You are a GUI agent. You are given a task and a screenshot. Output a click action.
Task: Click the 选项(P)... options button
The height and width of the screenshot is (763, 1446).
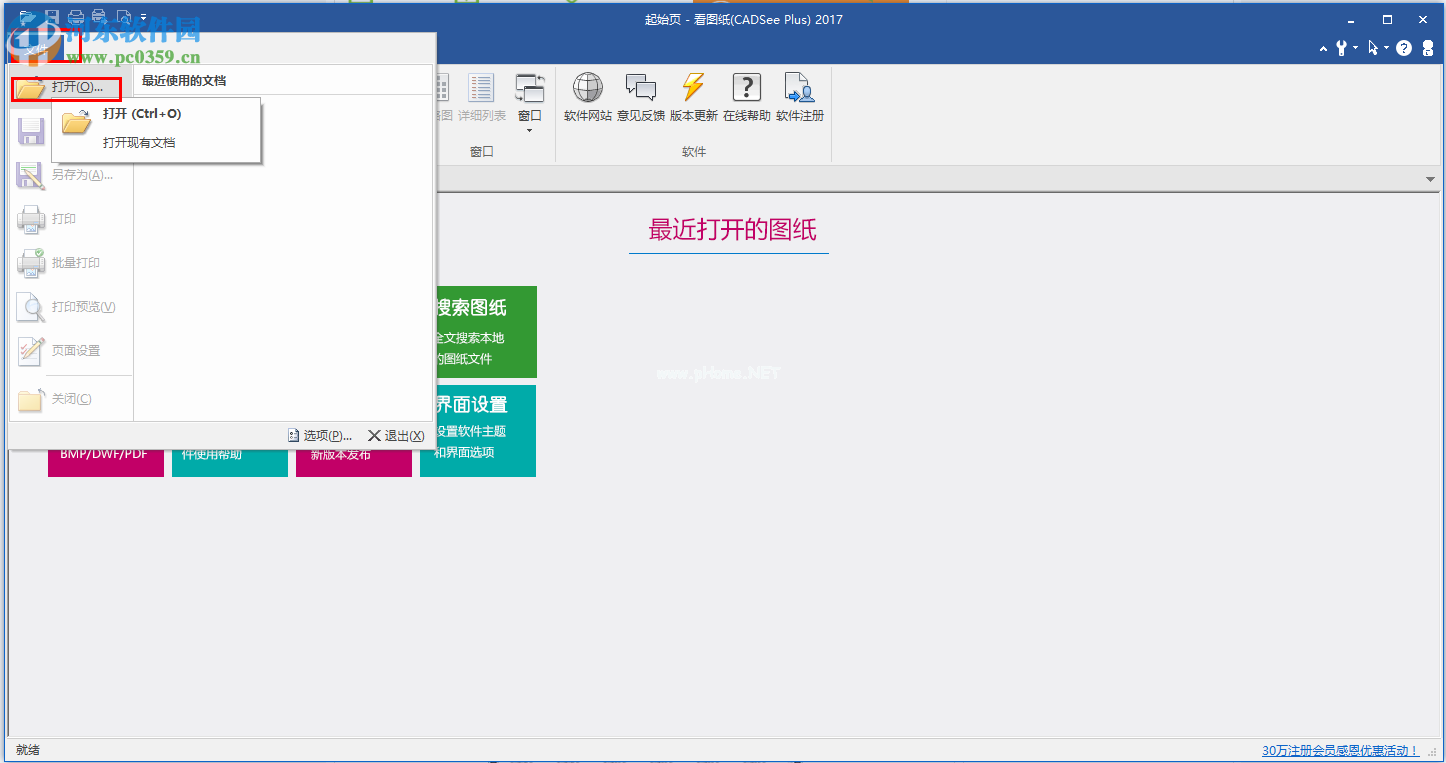320,436
